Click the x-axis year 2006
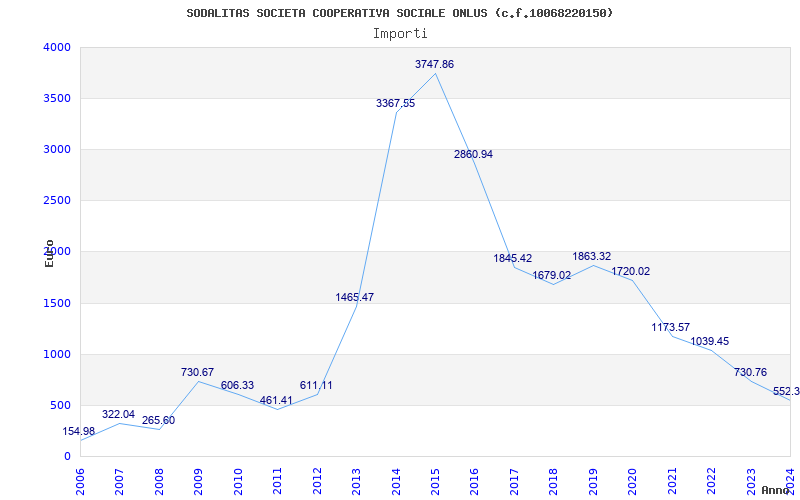This screenshot has width=800, height=500. tap(80, 481)
